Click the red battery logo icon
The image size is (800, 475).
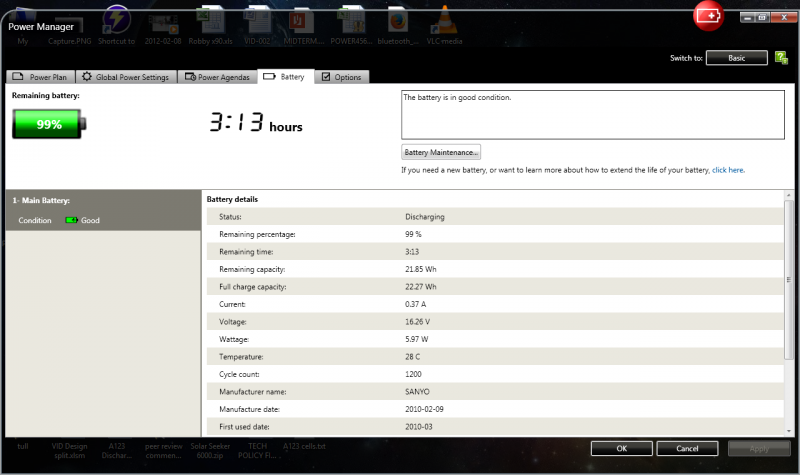(x=711, y=15)
